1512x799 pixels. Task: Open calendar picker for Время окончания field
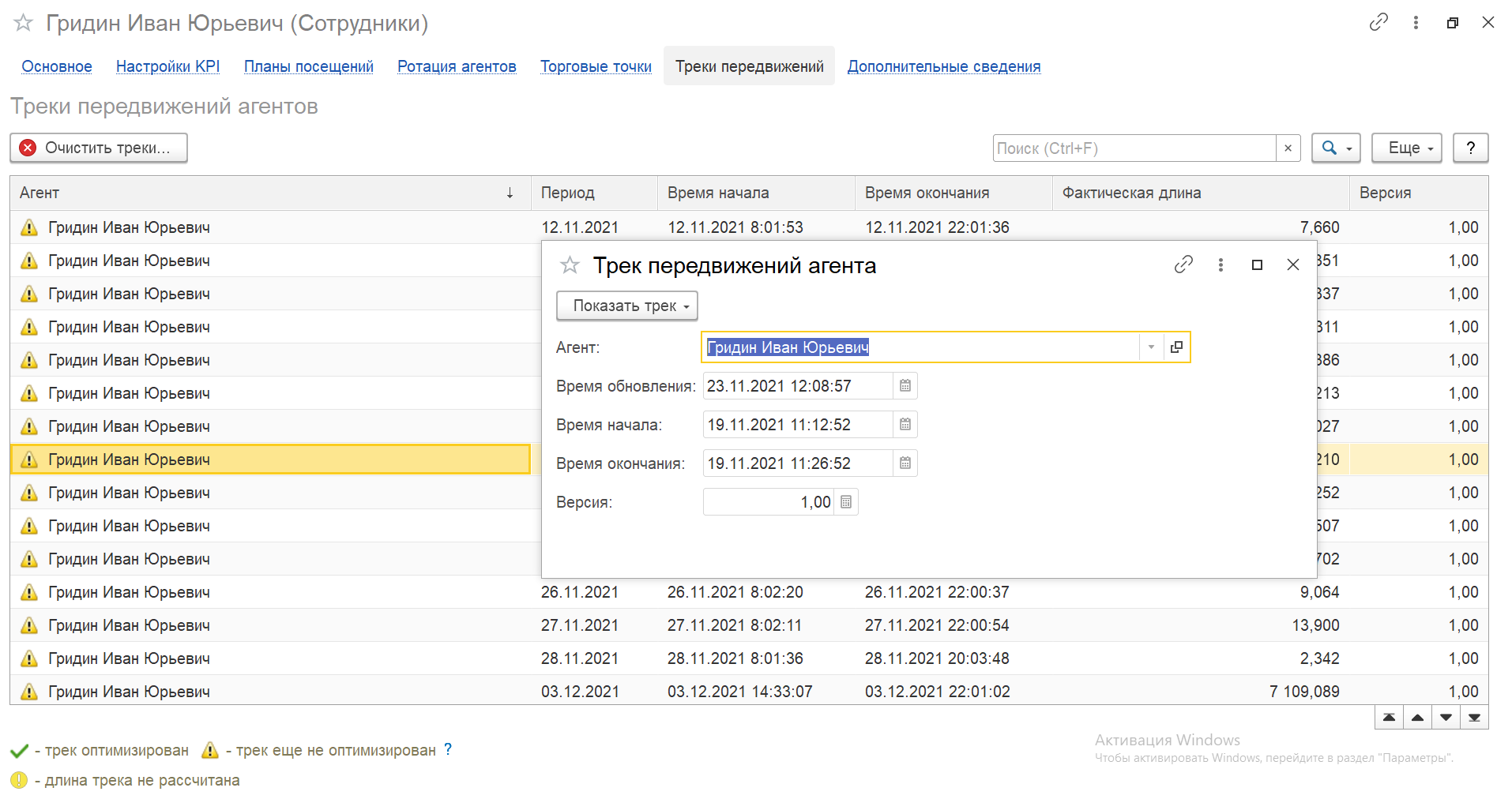905,463
